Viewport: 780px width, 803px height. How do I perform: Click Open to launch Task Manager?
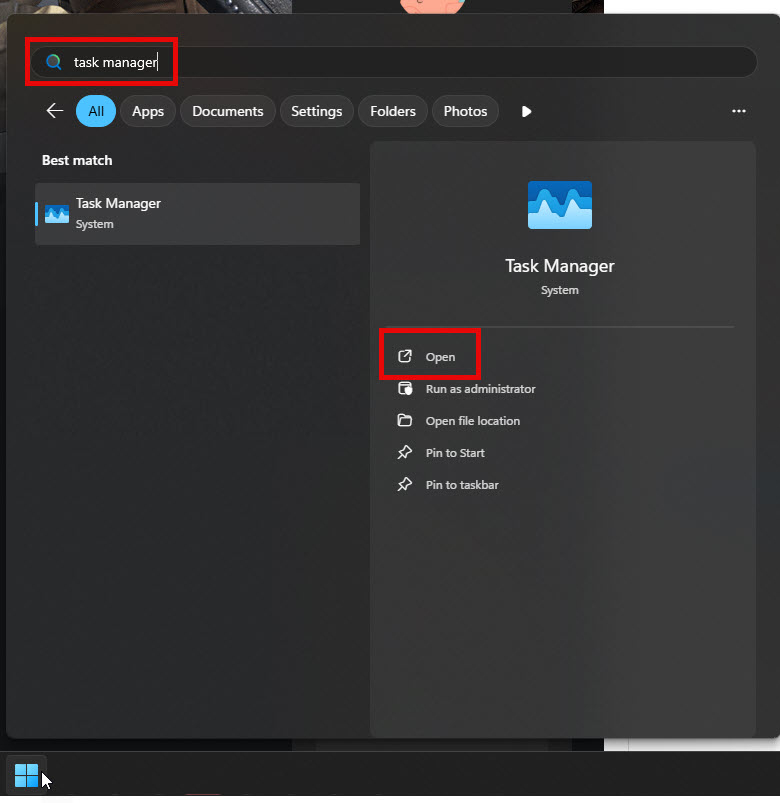pos(440,356)
